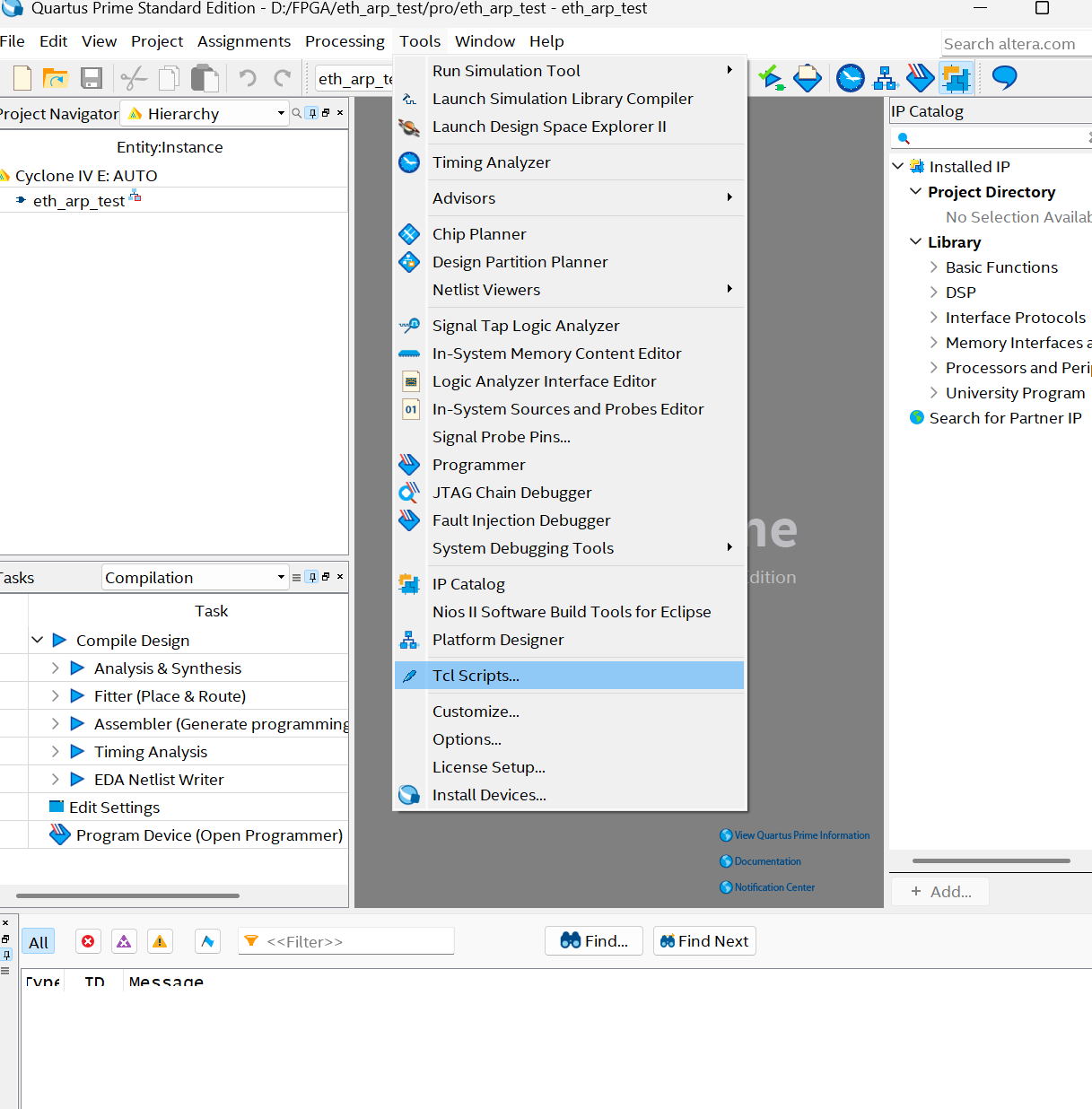1092x1109 pixels.
Task: Click the Paste clipboard icon
Action: click(x=205, y=79)
